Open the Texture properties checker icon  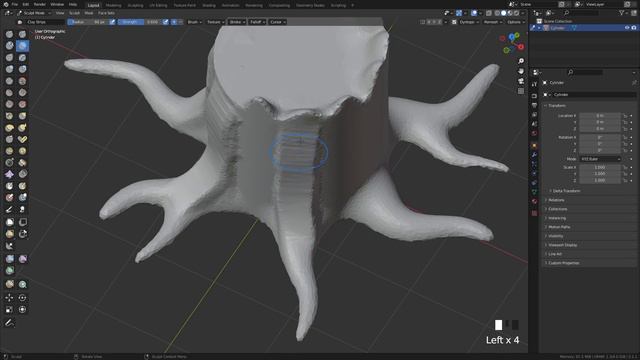[x=534, y=213]
